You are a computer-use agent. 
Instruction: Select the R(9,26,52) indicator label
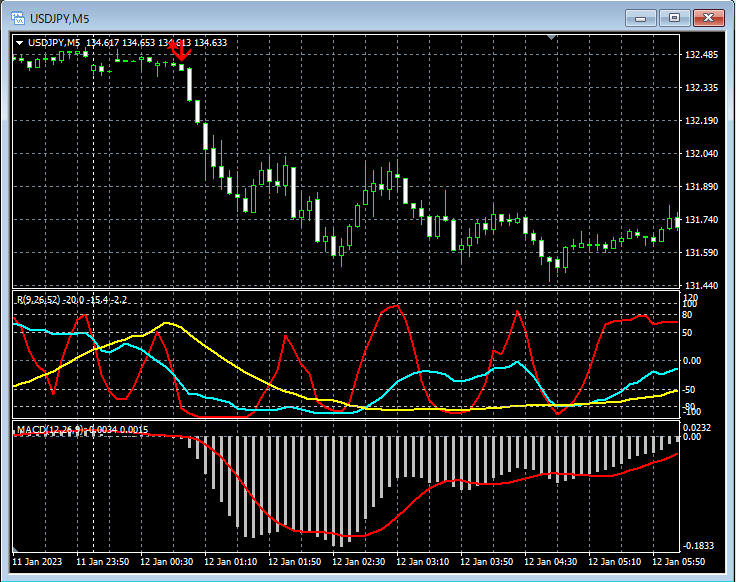click(x=38, y=300)
